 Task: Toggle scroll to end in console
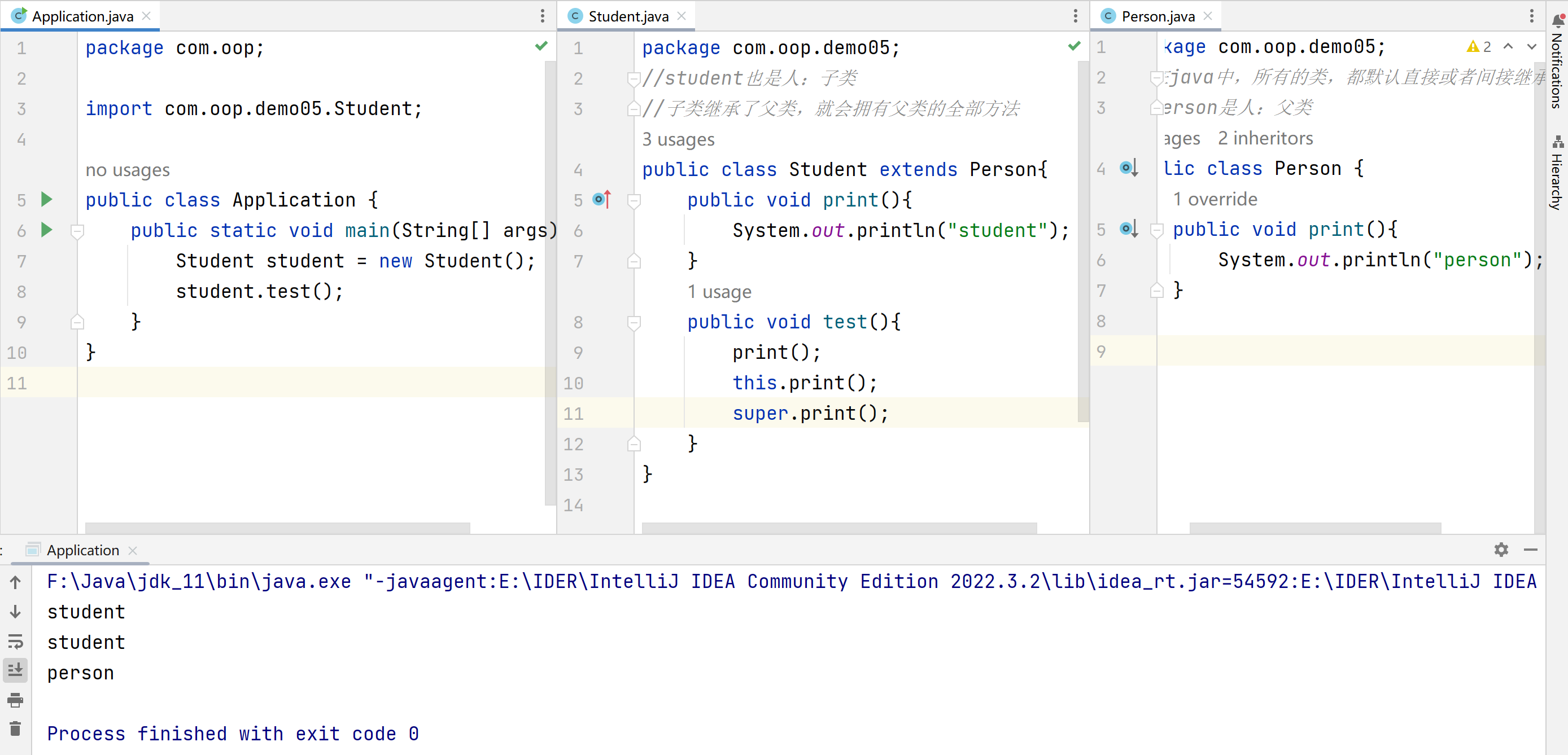click(15, 670)
